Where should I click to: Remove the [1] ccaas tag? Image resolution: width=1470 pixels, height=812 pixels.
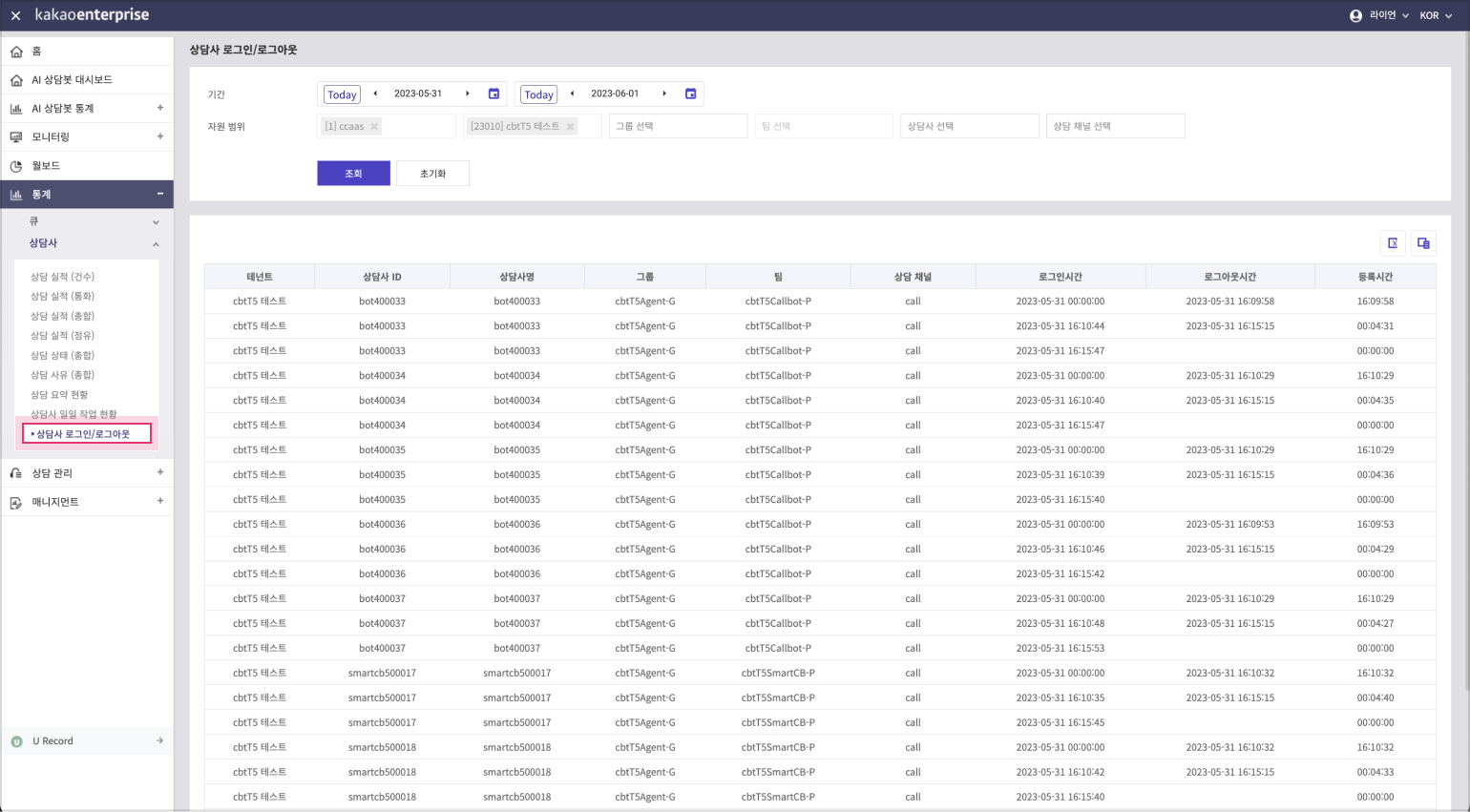pyautogui.click(x=374, y=127)
